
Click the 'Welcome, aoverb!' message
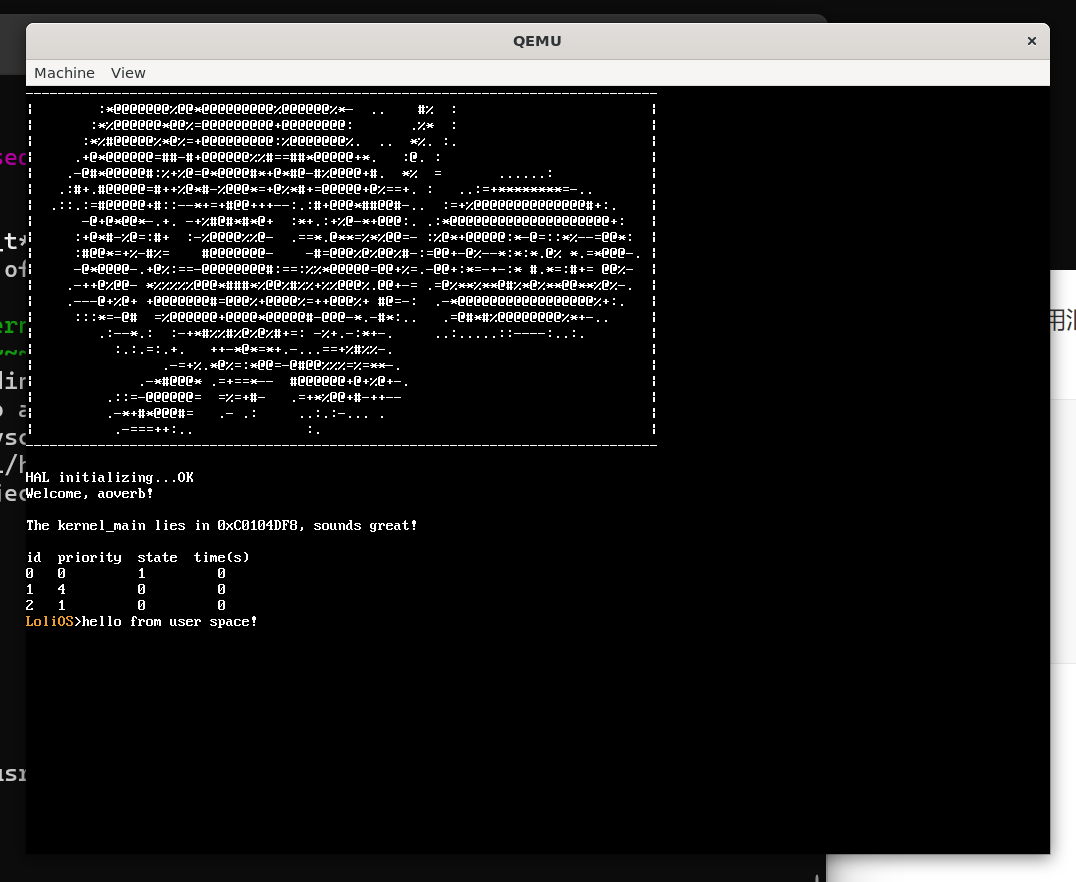click(89, 494)
